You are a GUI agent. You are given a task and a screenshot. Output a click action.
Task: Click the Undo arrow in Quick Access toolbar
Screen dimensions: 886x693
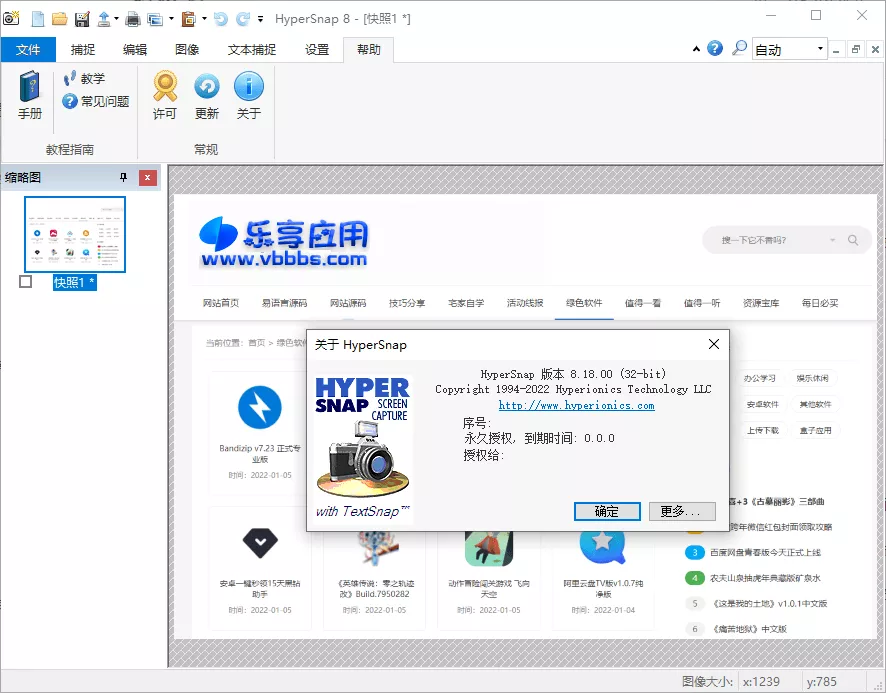(222, 18)
